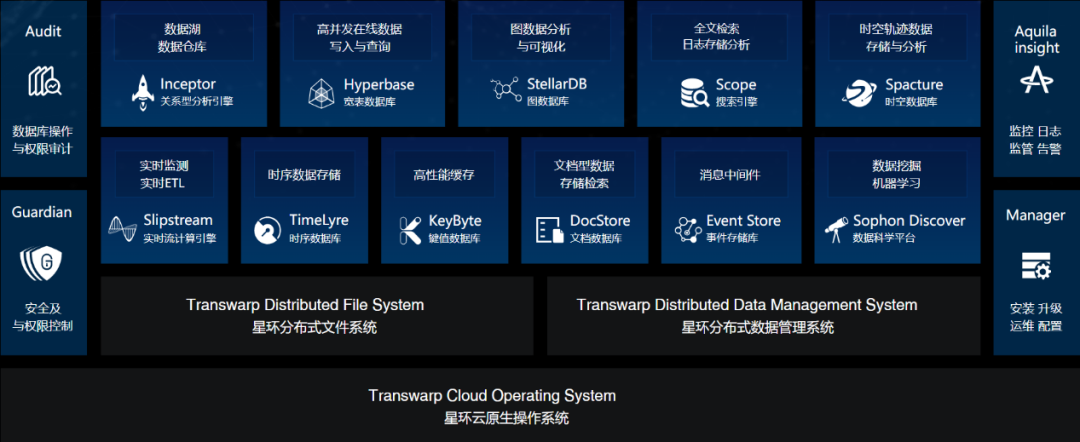Click the Inceptor rocket icon
This screenshot has height=442, width=1080.
[143, 93]
